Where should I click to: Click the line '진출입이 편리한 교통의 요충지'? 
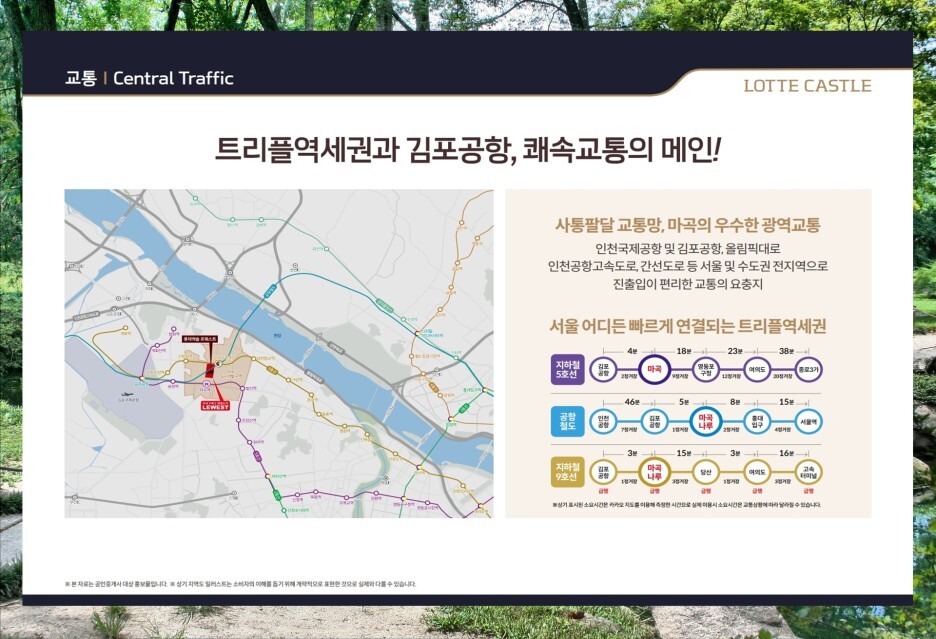688,284
